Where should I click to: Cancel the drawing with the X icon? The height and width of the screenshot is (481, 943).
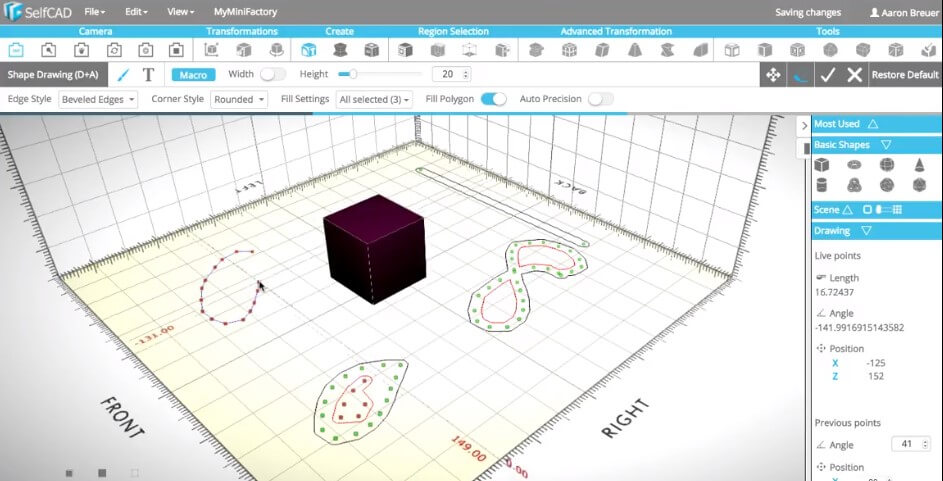click(854, 75)
